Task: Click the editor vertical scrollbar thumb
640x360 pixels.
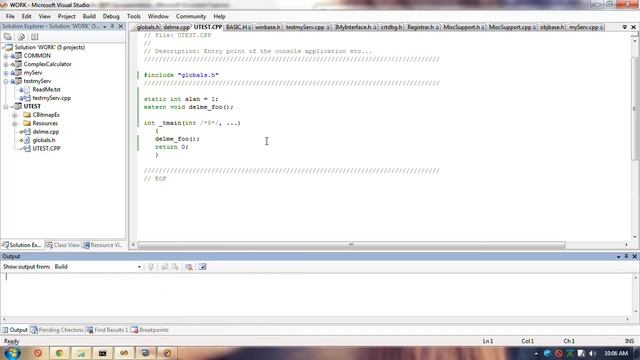Action: (634, 109)
